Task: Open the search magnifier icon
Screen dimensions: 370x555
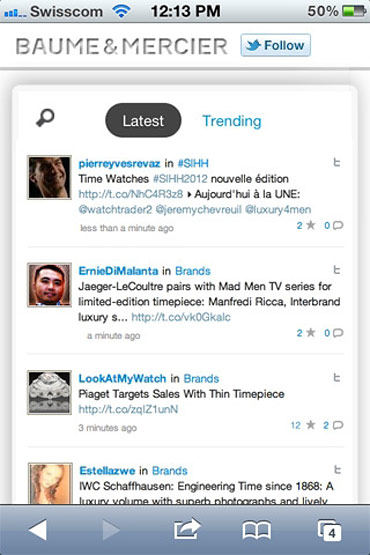Action: coord(45,118)
